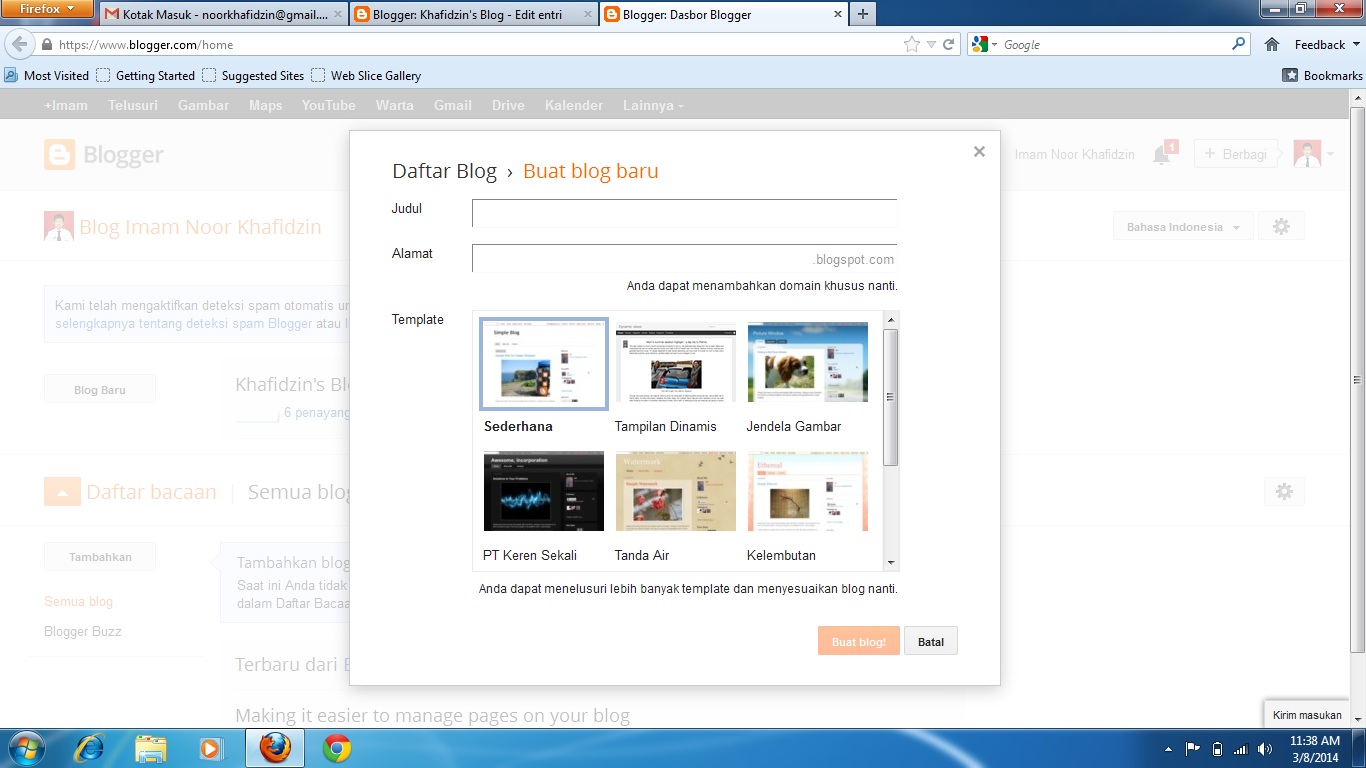Click the Firefox home icon

(1272, 44)
